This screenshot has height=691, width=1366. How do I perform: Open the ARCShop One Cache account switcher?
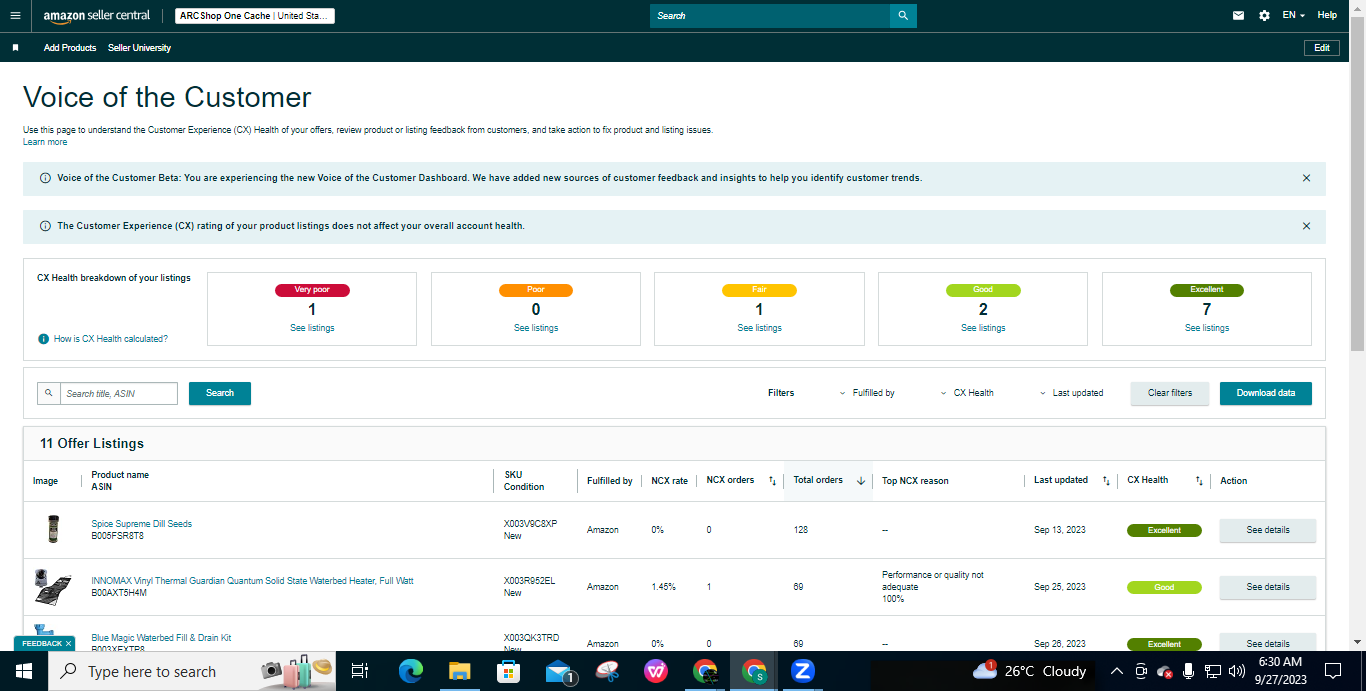pyautogui.click(x=255, y=16)
